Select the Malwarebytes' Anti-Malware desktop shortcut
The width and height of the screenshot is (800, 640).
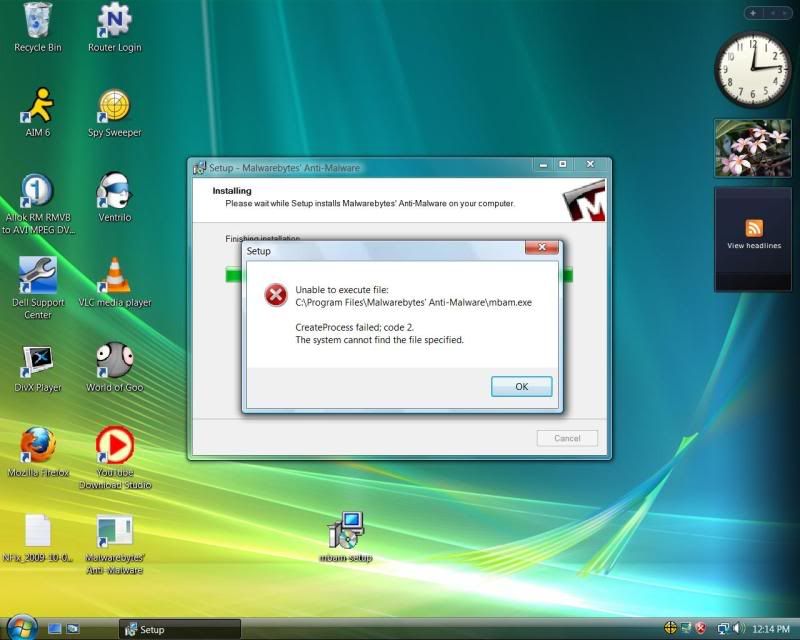click(115, 544)
